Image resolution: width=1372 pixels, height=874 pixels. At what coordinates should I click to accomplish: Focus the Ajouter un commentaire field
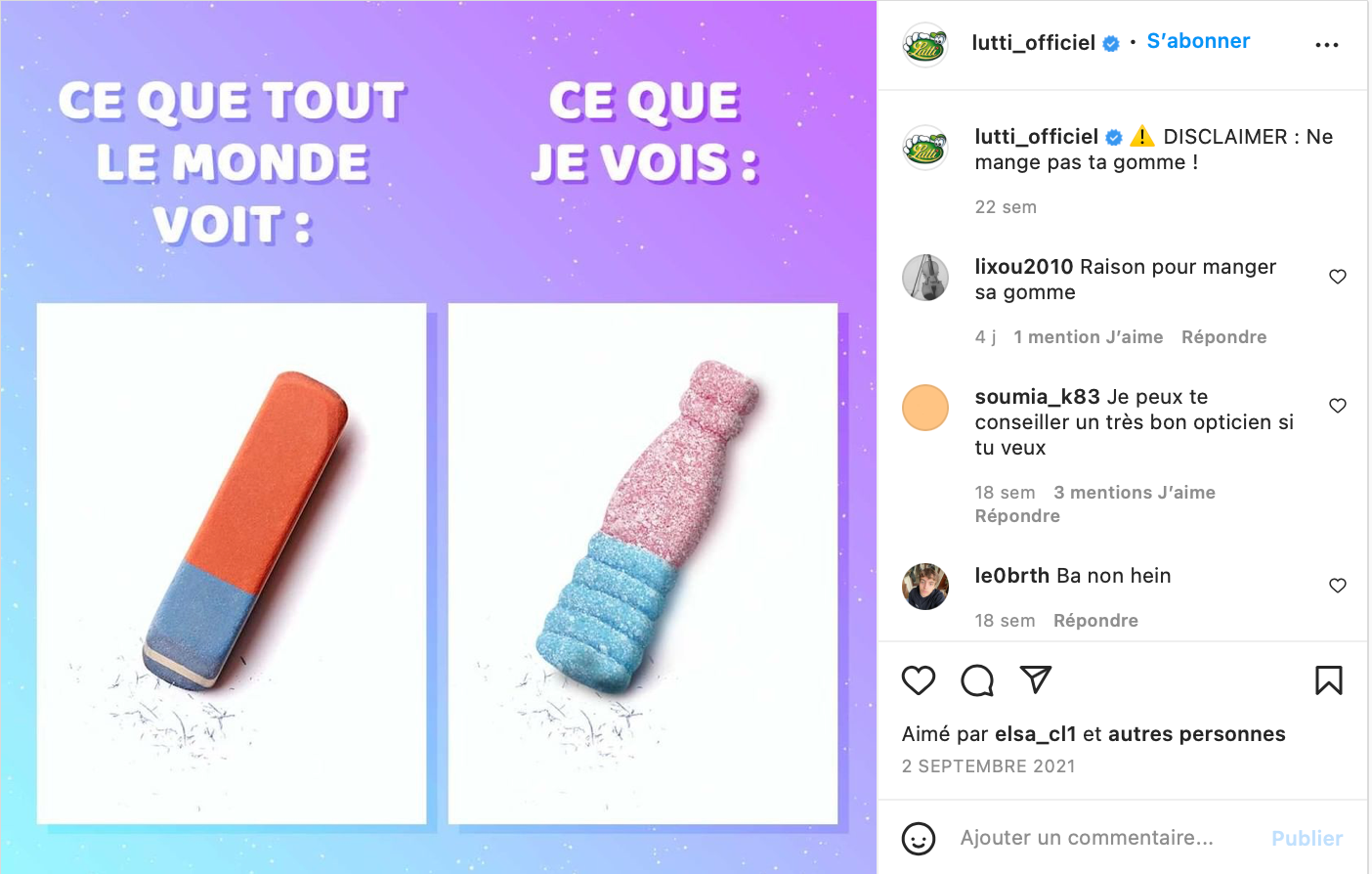pos(1087,838)
